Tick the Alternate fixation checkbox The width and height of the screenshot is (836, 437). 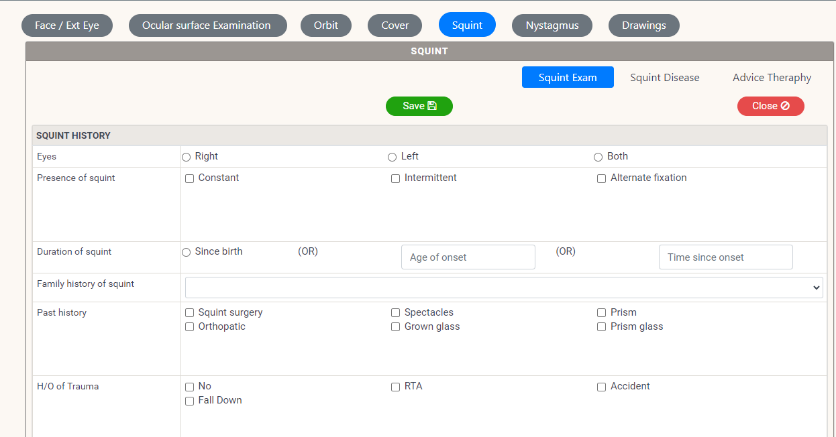click(x=602, y=179)
